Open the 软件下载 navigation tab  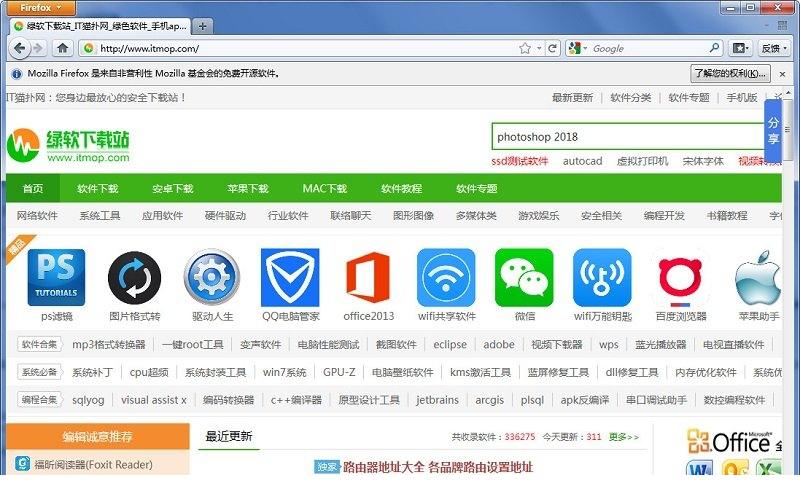97,188
